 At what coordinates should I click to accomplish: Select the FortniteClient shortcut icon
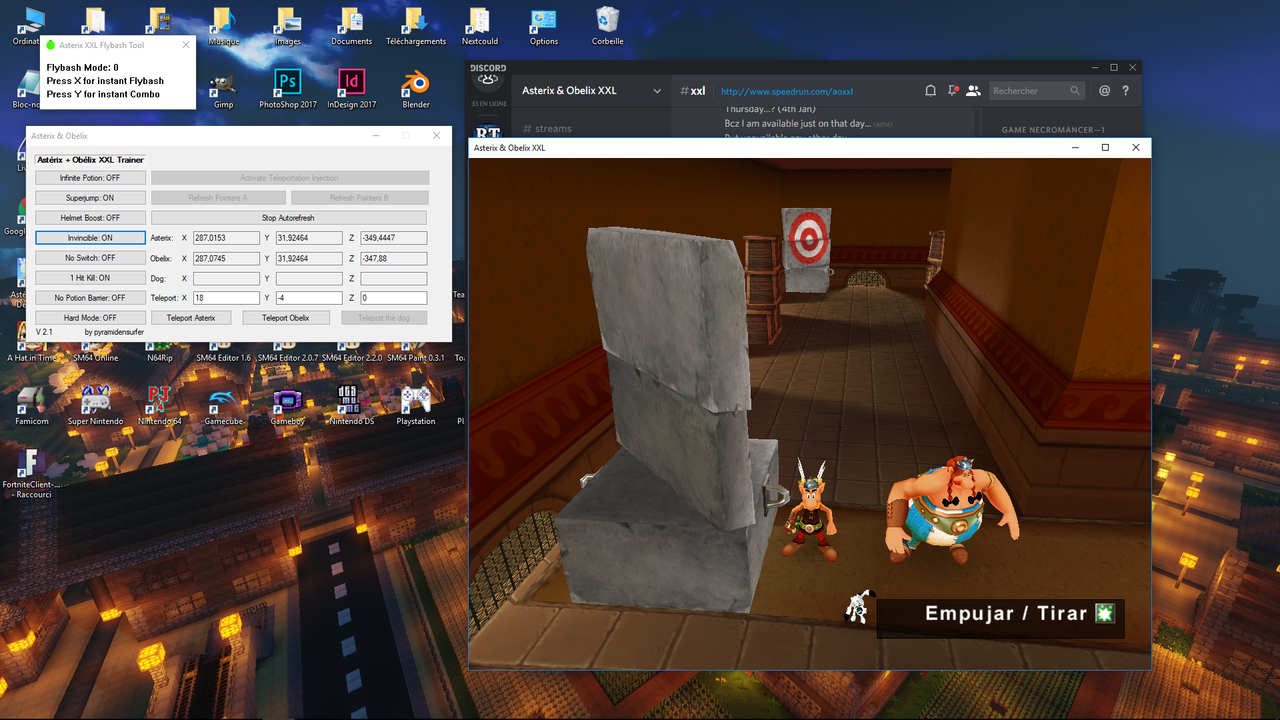tap(31, 472)
